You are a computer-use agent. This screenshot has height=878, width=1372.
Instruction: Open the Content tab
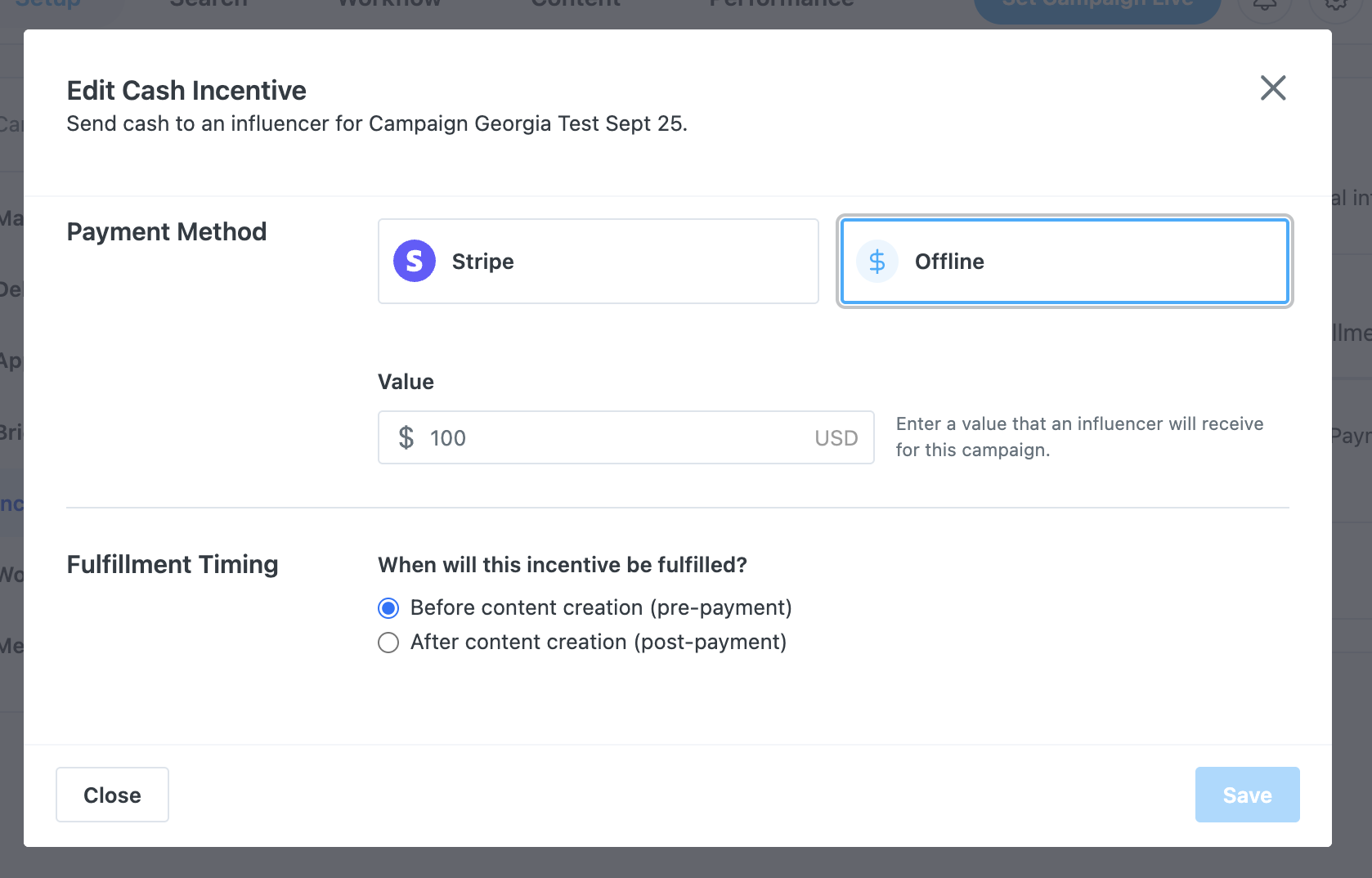[576, 5]
